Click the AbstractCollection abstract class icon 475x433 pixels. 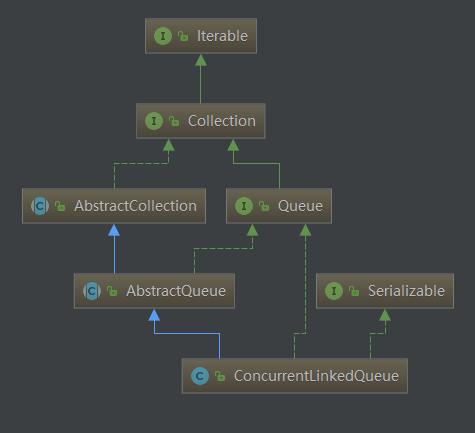(40, 206)
